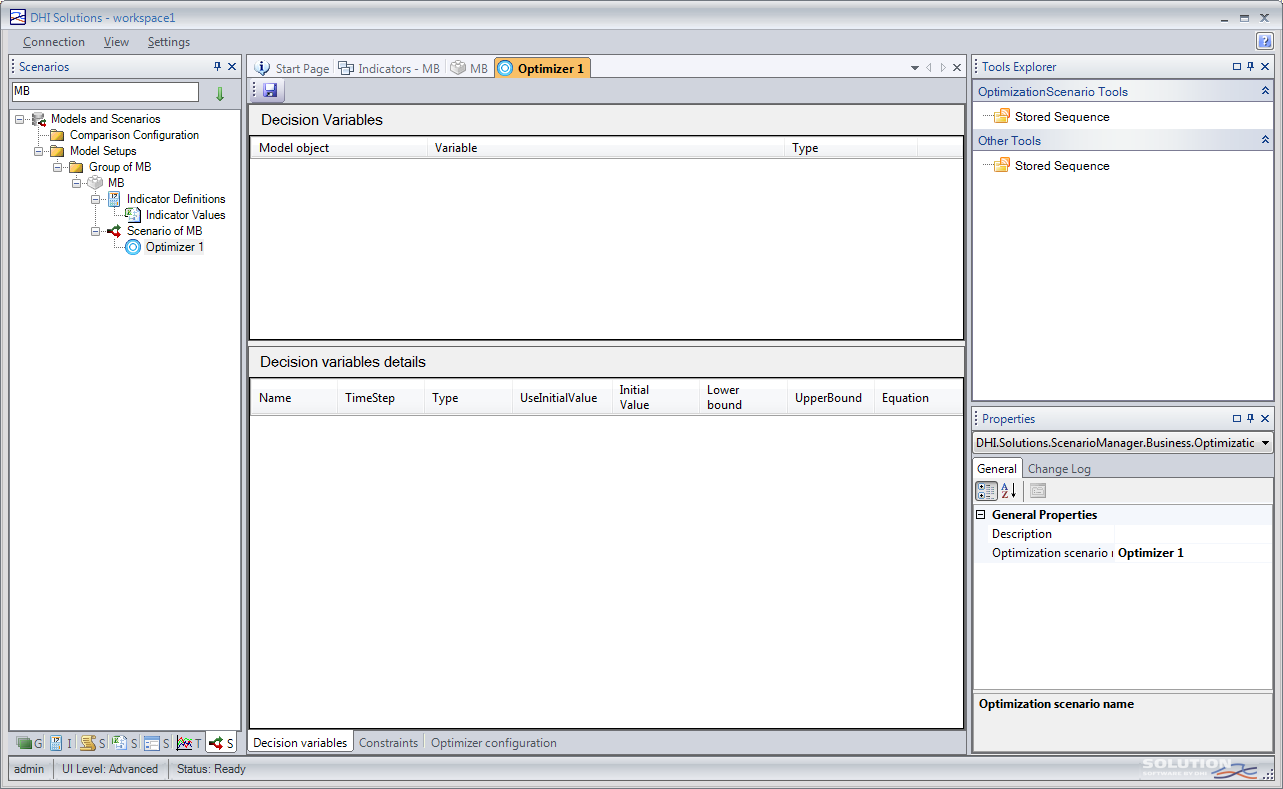The width and height of the screenshot is (1283, 789).
Task: Select the Decision variables bottom tab
Action: [x=300, y=743]
